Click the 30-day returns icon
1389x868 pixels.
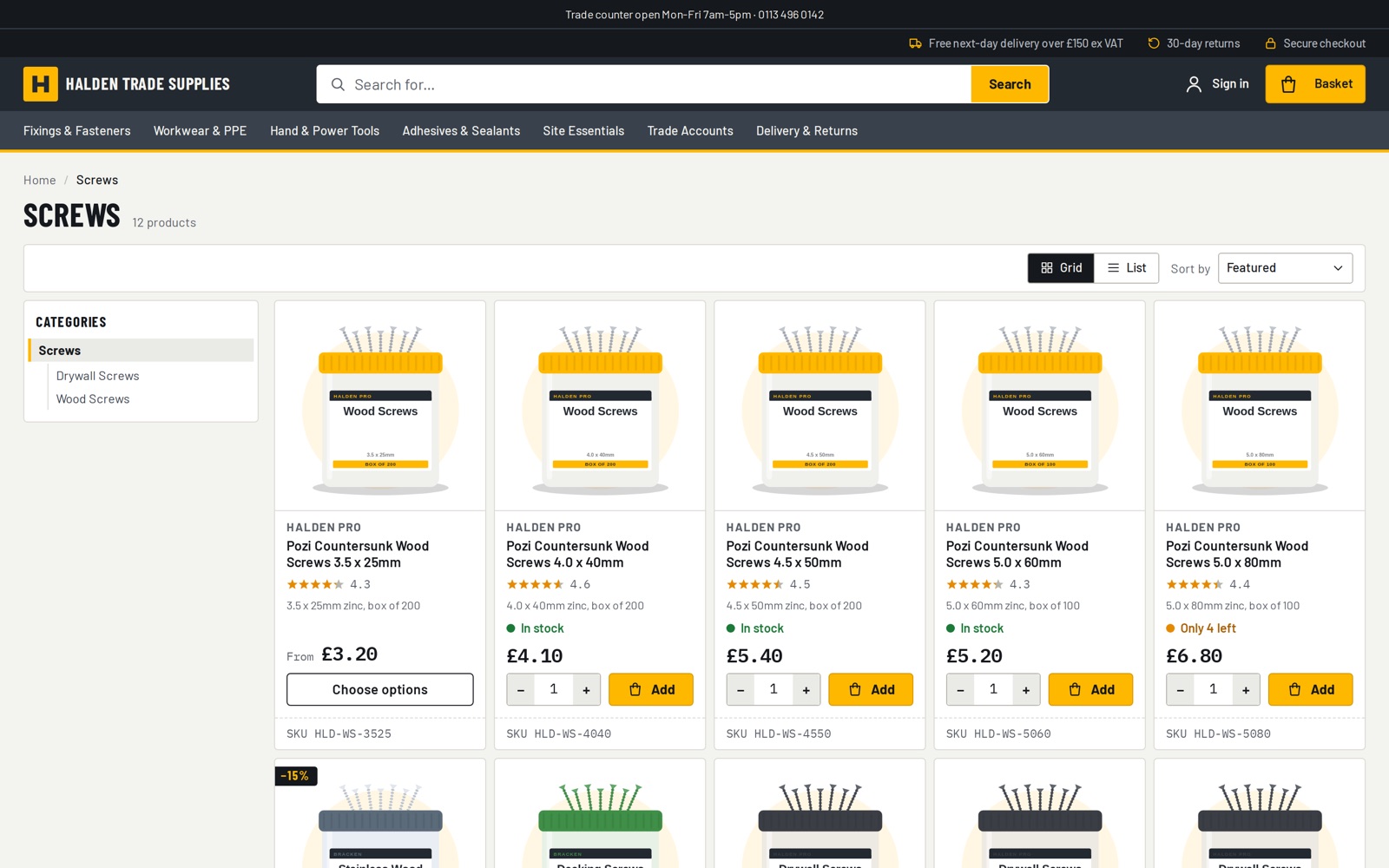pyautogui.click(x=1154, y=43)
